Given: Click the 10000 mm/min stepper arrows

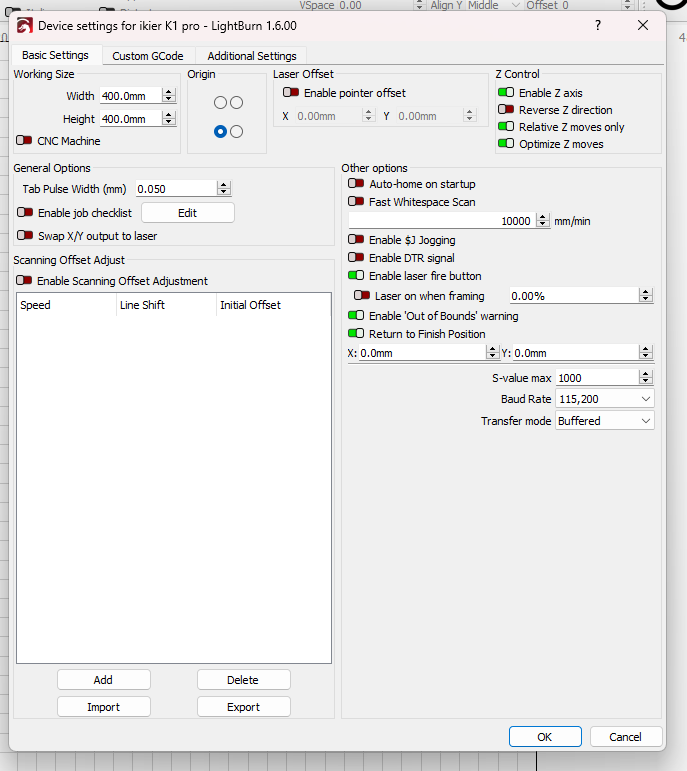Looking at the screenshot, I should pyautogui.click(x=542, y=221).
